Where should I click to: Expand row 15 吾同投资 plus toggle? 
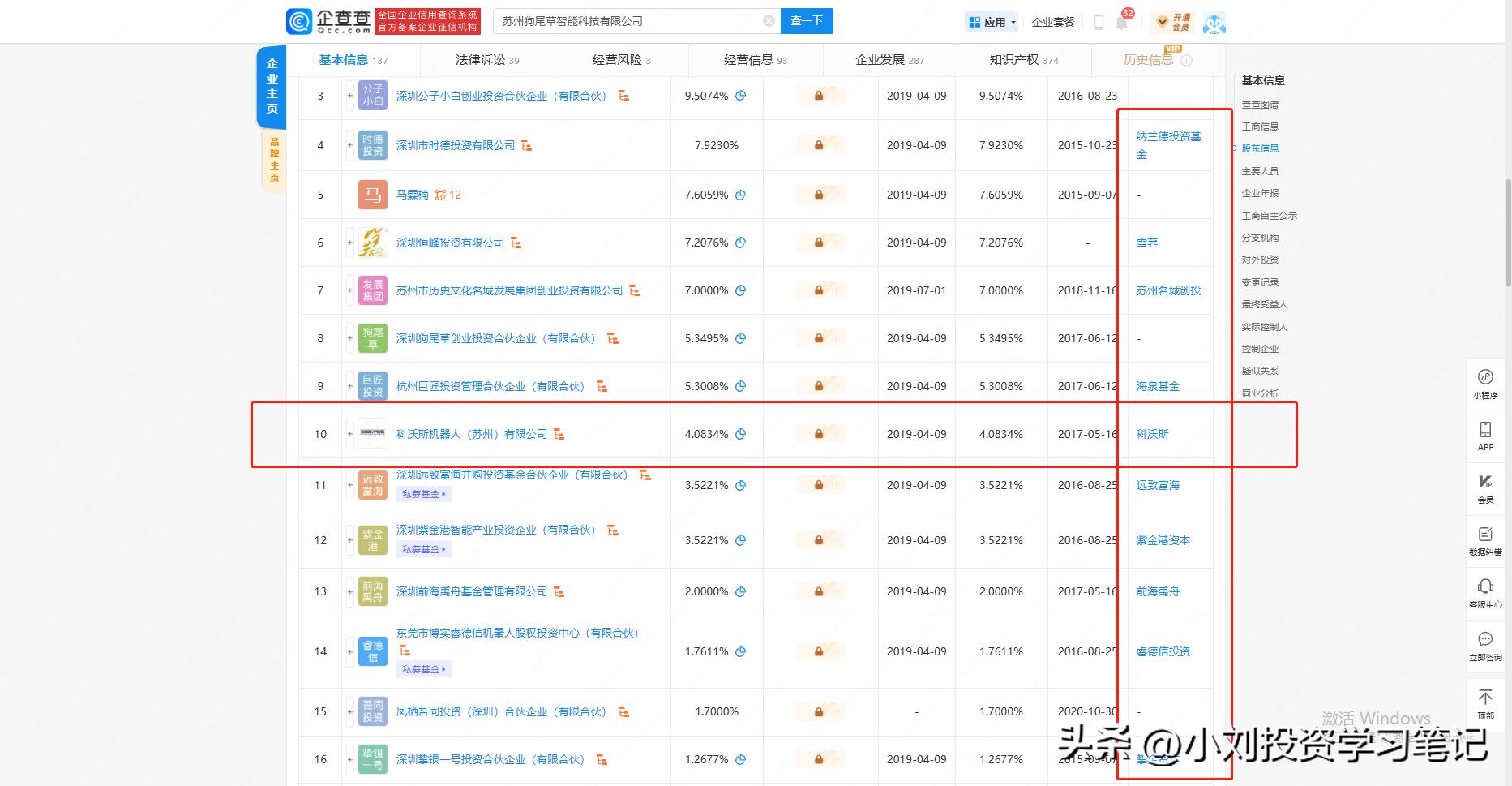350,711
